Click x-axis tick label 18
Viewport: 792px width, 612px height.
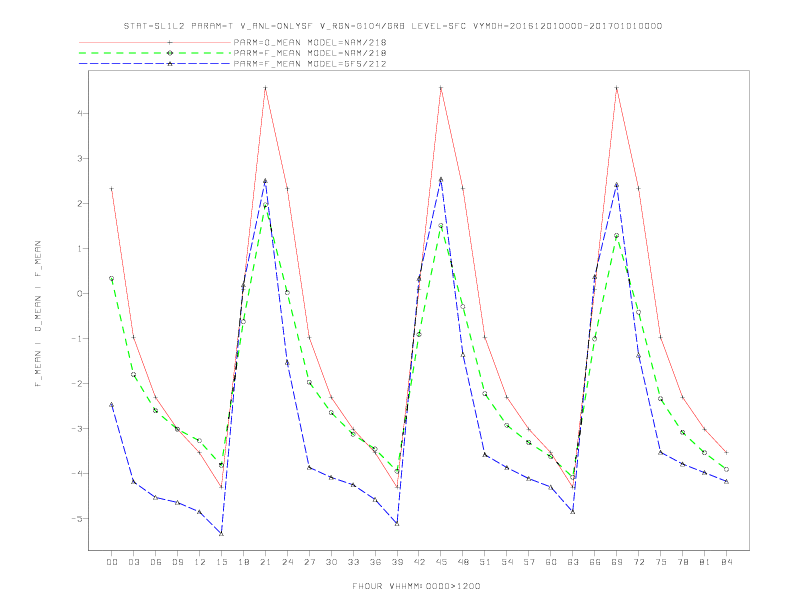(243, 562)
